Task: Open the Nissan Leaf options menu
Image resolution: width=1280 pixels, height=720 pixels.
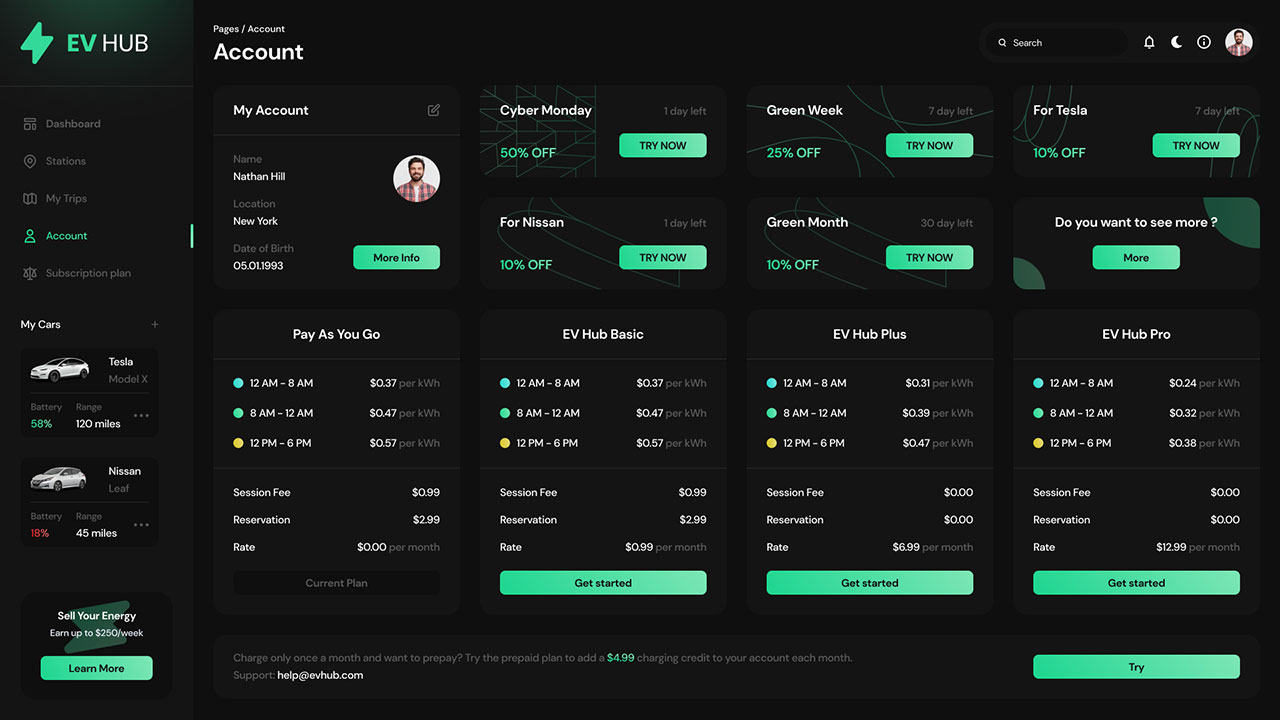Action: 139,525
